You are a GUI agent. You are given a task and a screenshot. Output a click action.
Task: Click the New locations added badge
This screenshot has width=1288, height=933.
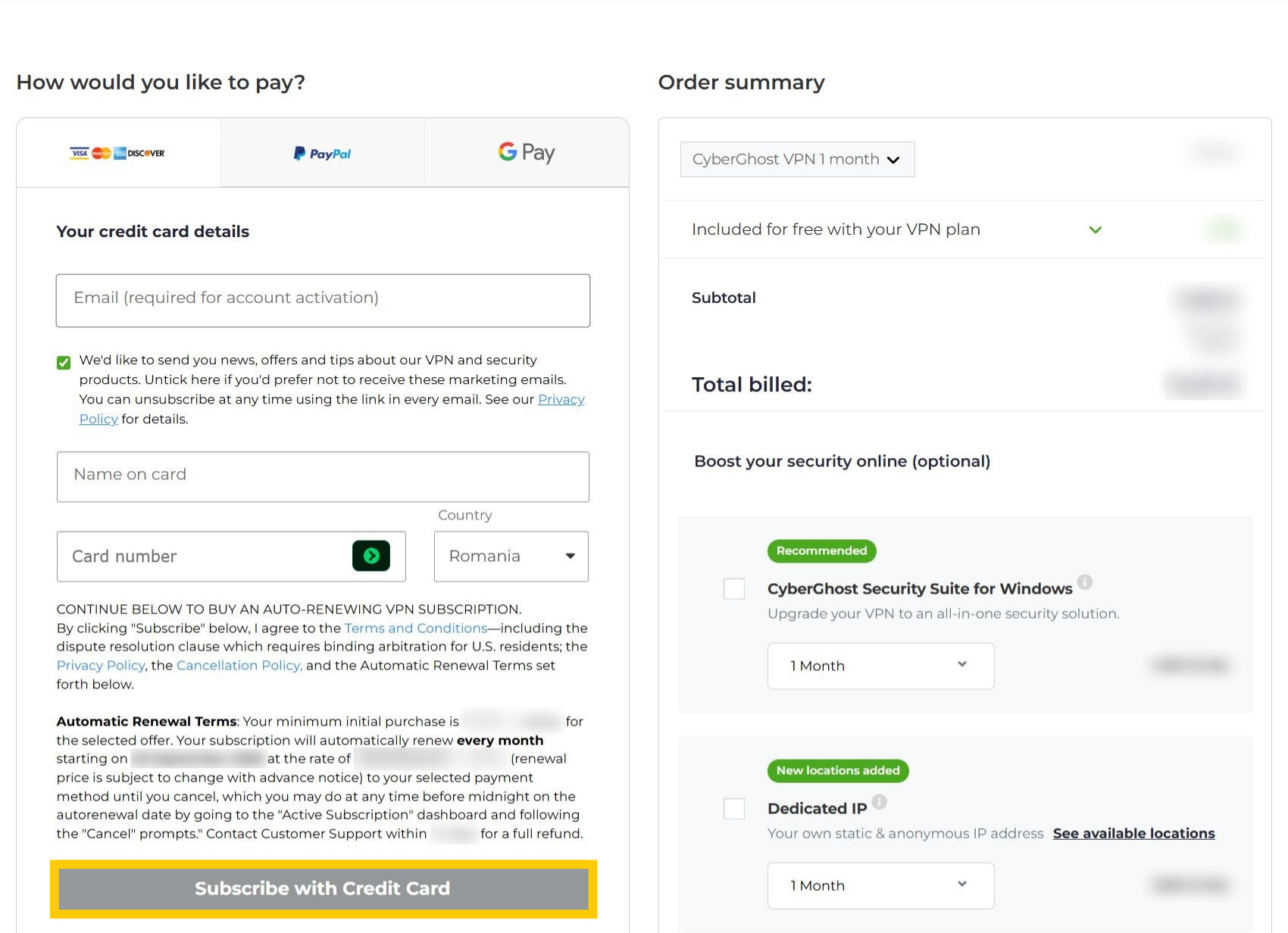838,770
